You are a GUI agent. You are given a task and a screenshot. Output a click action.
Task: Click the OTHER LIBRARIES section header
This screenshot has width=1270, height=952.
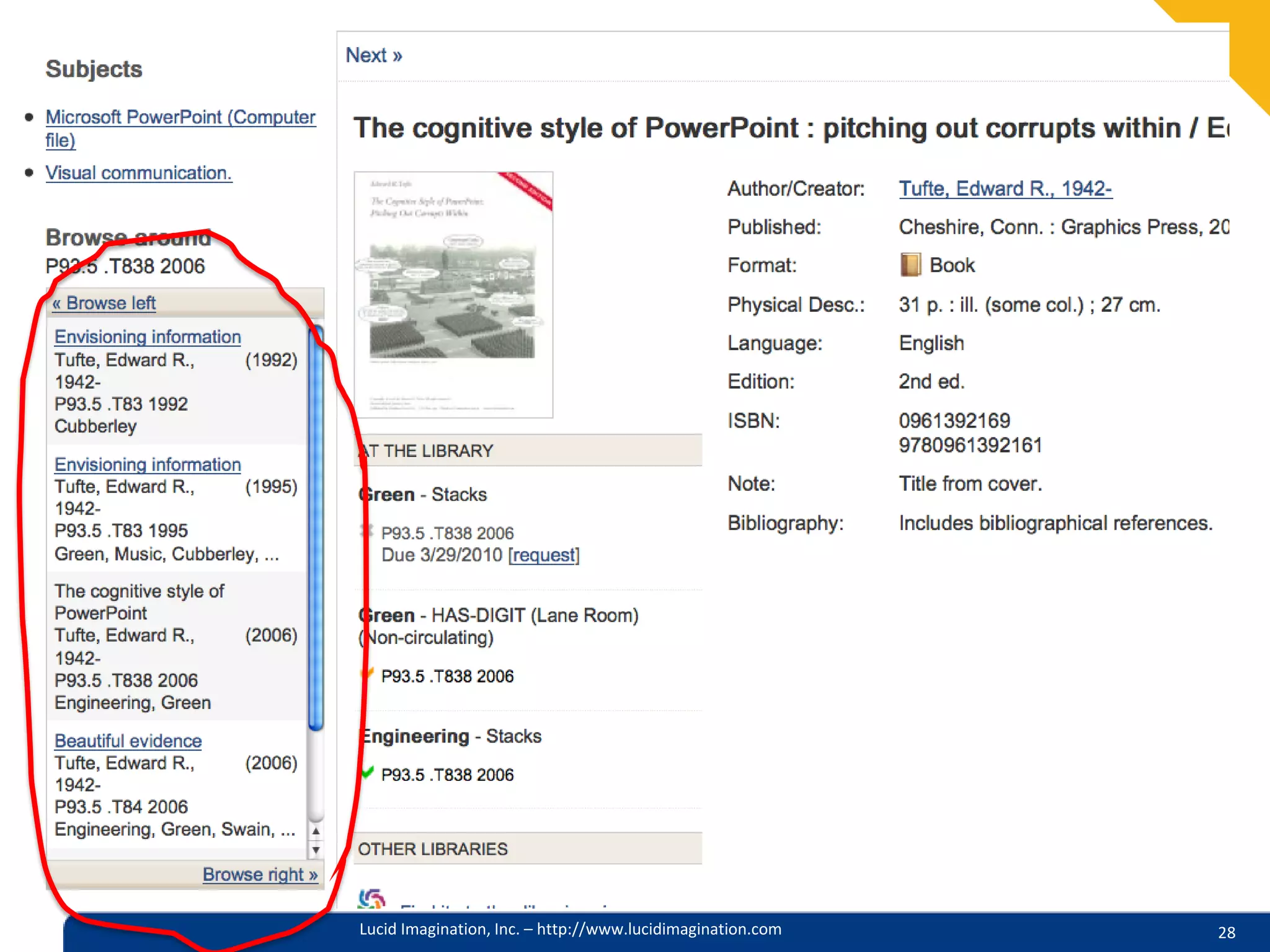[433, 849]
